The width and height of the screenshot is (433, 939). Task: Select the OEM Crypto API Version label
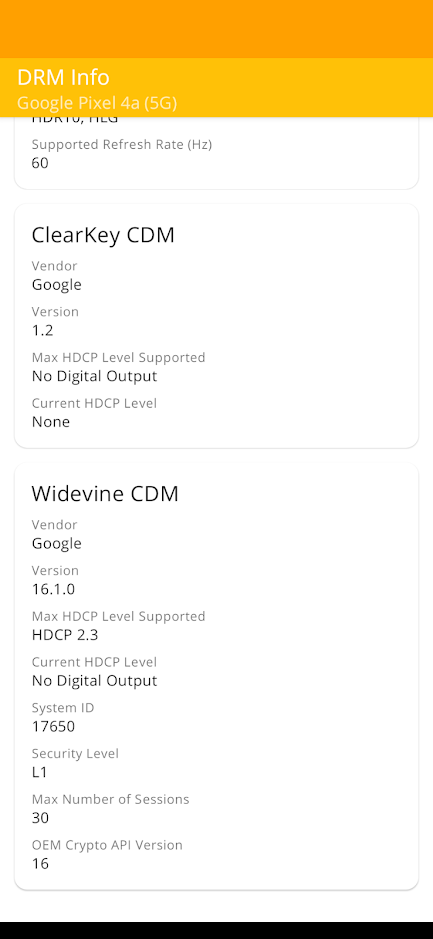(x=107, y=845)
